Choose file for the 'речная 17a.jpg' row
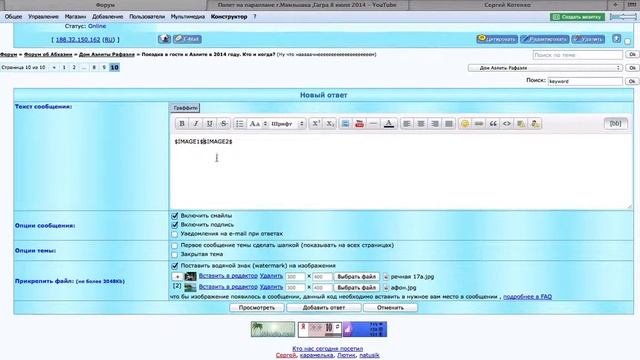Screen dimensions: 640x360 357,277
